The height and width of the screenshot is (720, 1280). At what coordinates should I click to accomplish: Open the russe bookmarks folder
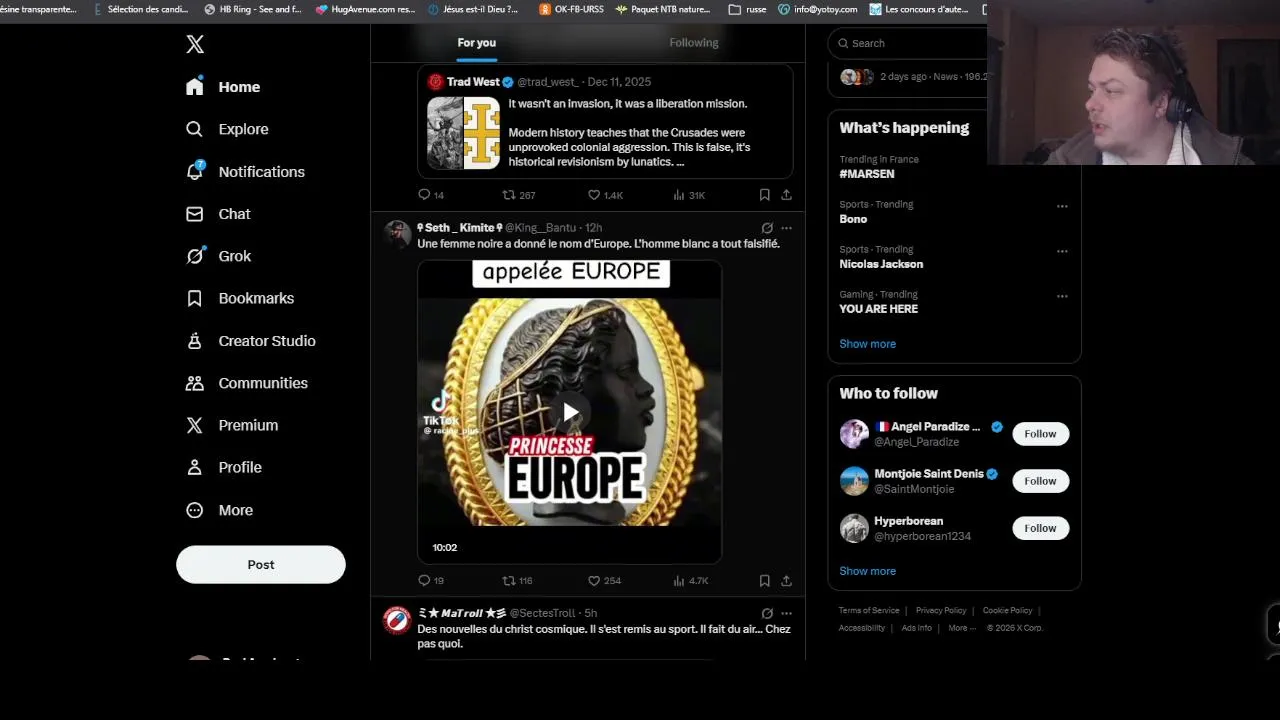pyautogui.click(x=747, y=9)
